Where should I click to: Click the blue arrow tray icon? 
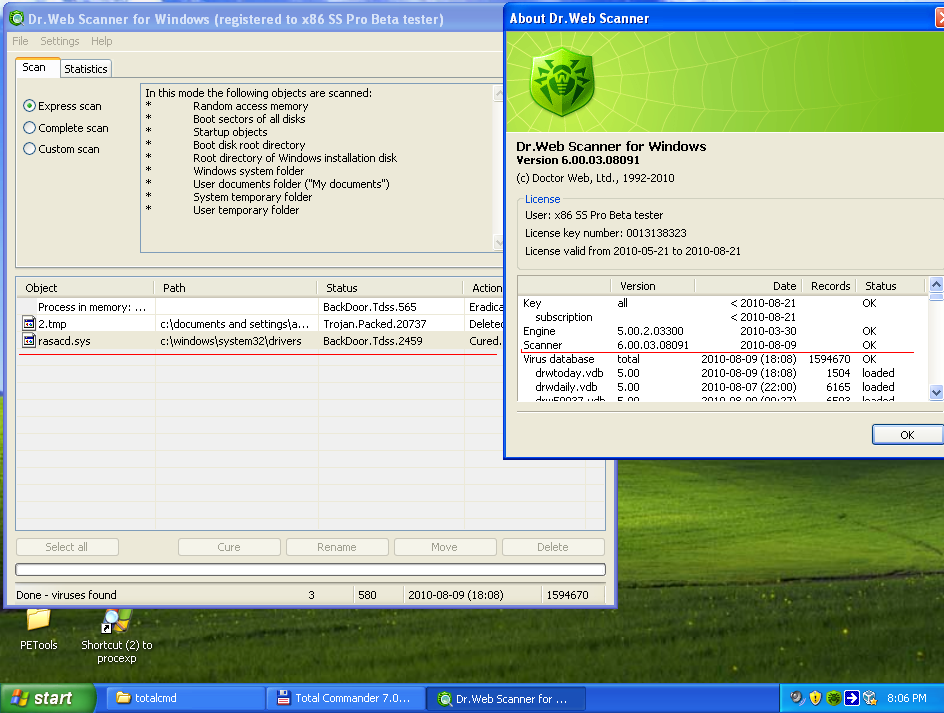pyautogui.click(x=851, y=697)
